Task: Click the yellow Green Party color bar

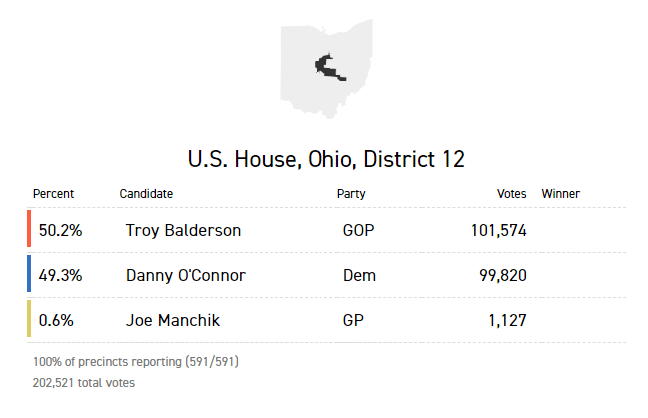Action: pyautogui.click(x=30, y=320)
